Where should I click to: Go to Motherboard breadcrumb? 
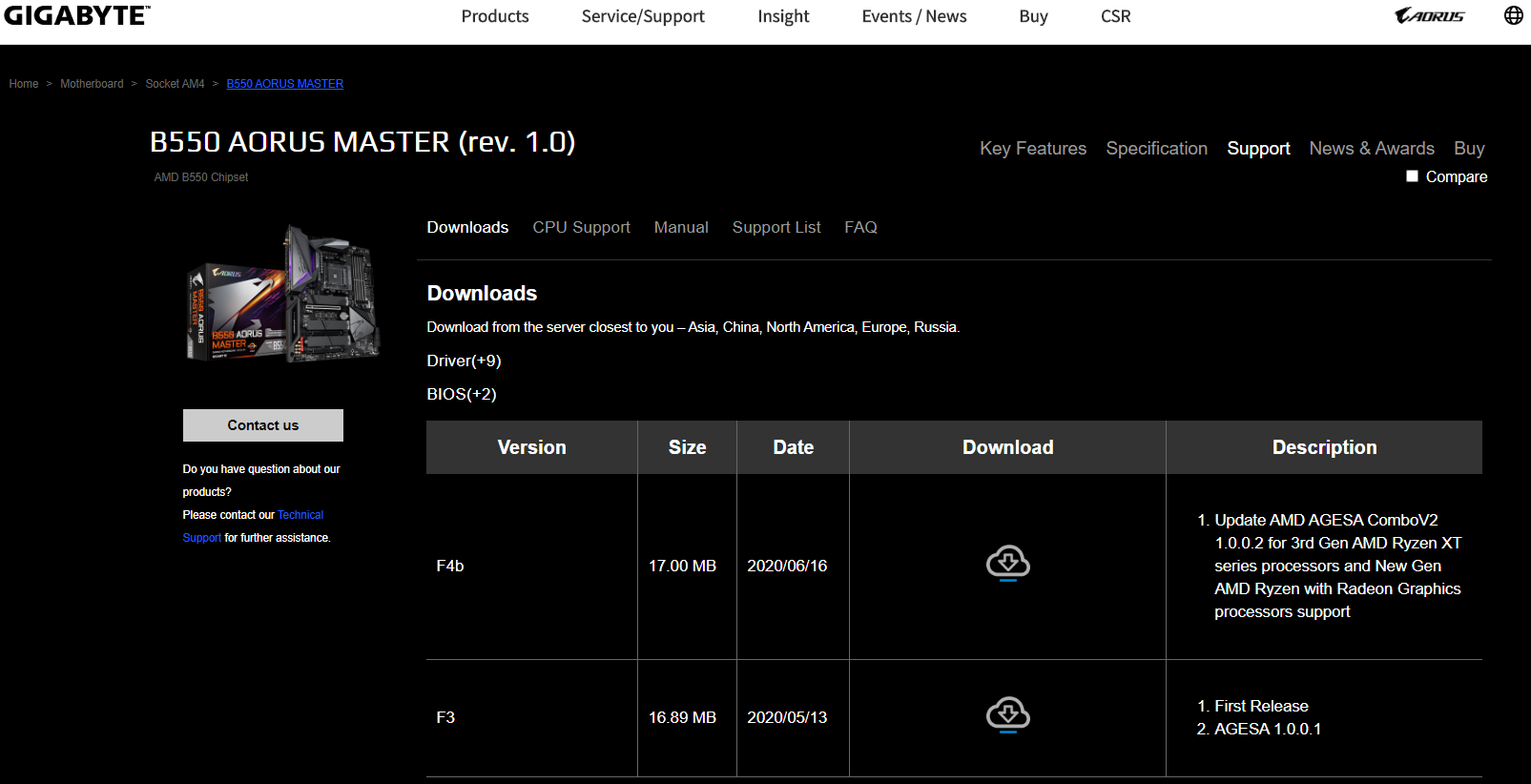(92, 84)
